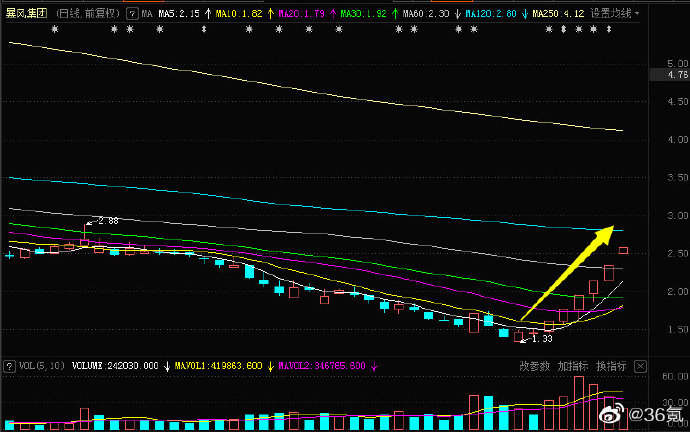Image resolution: width=690 pixels, height=432 pixels.
Task: Click the 3.00 price axis label
Action: pyautogui.click(x=677, y=216)
